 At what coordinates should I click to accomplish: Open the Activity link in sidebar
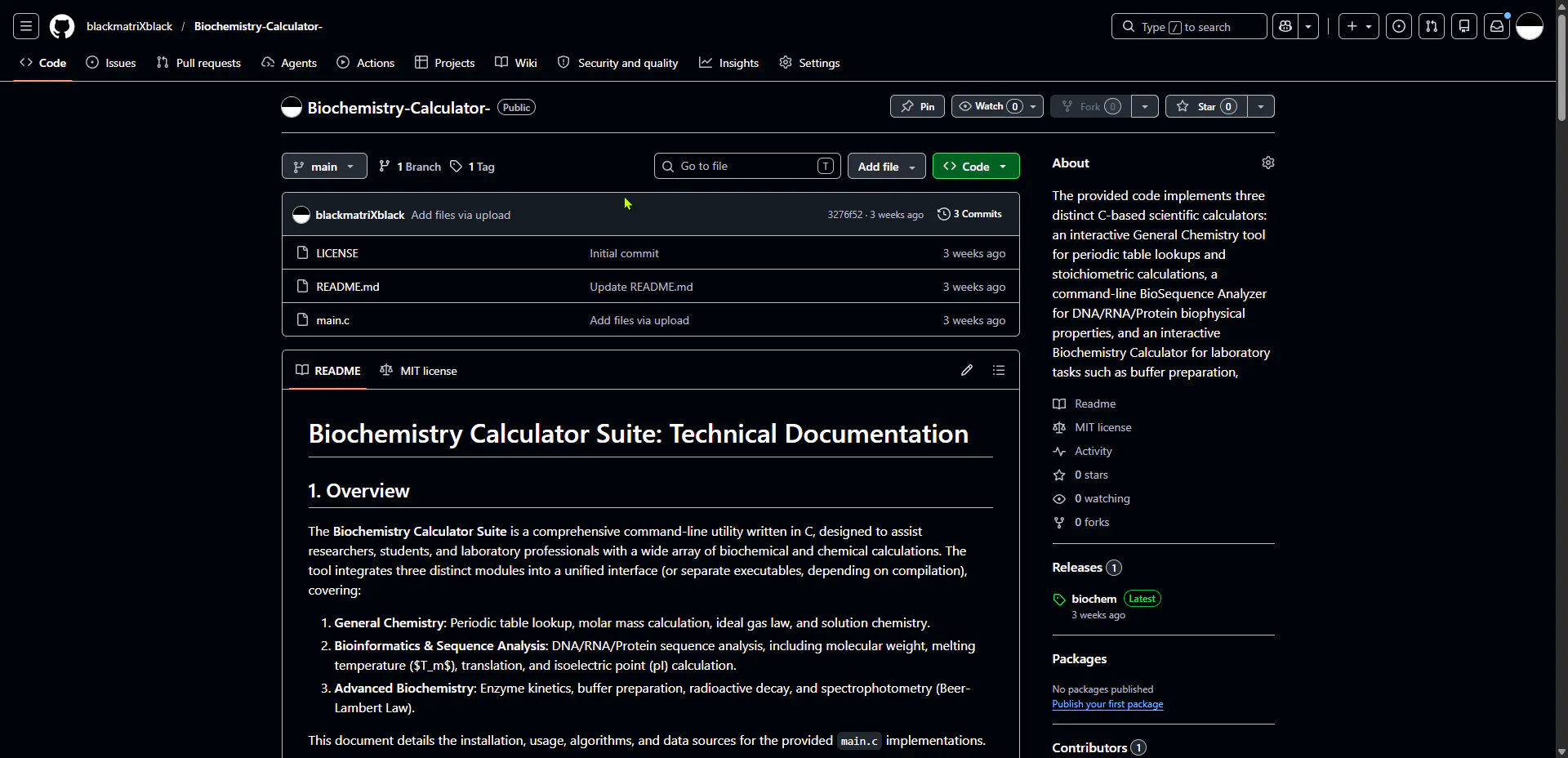[x=1084, y=451]
